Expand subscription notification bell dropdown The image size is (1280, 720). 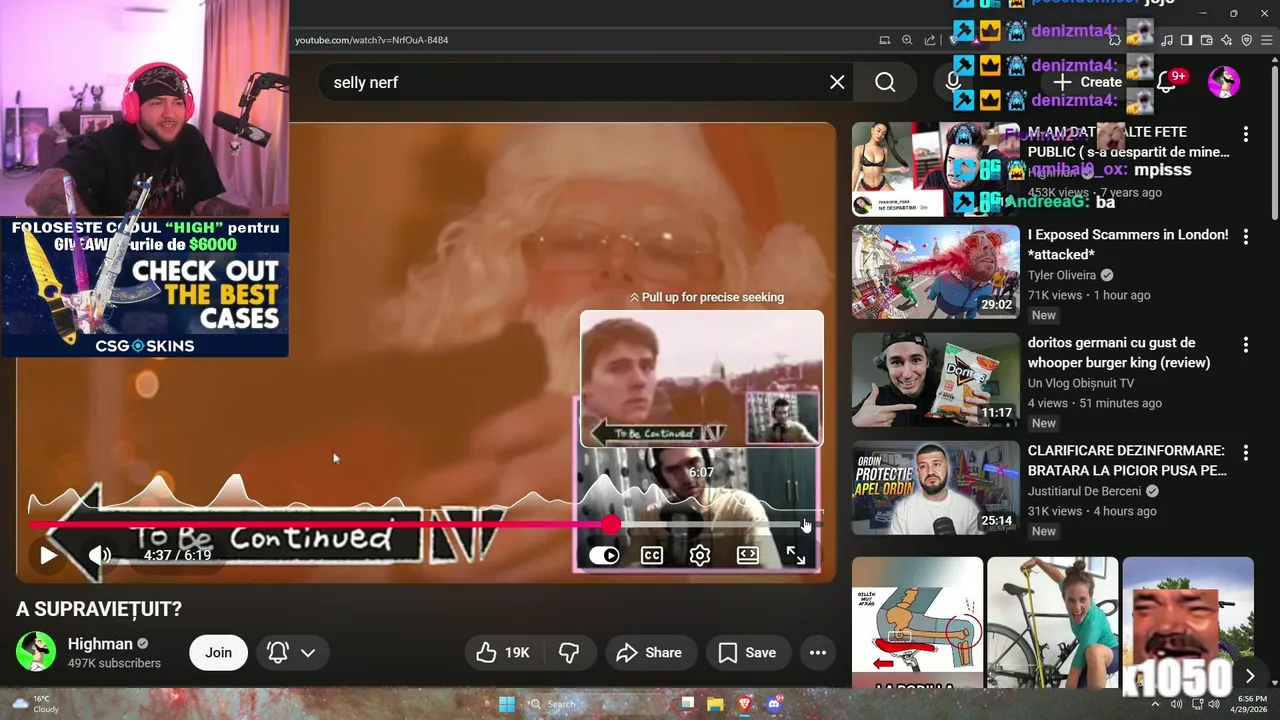click(292, 652)
